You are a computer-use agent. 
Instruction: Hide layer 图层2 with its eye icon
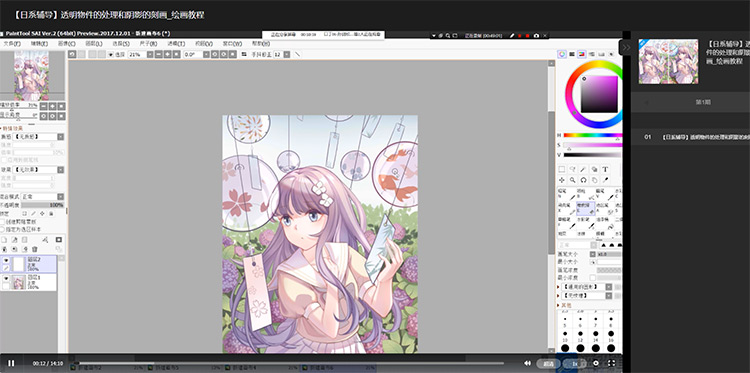[6, 261]
